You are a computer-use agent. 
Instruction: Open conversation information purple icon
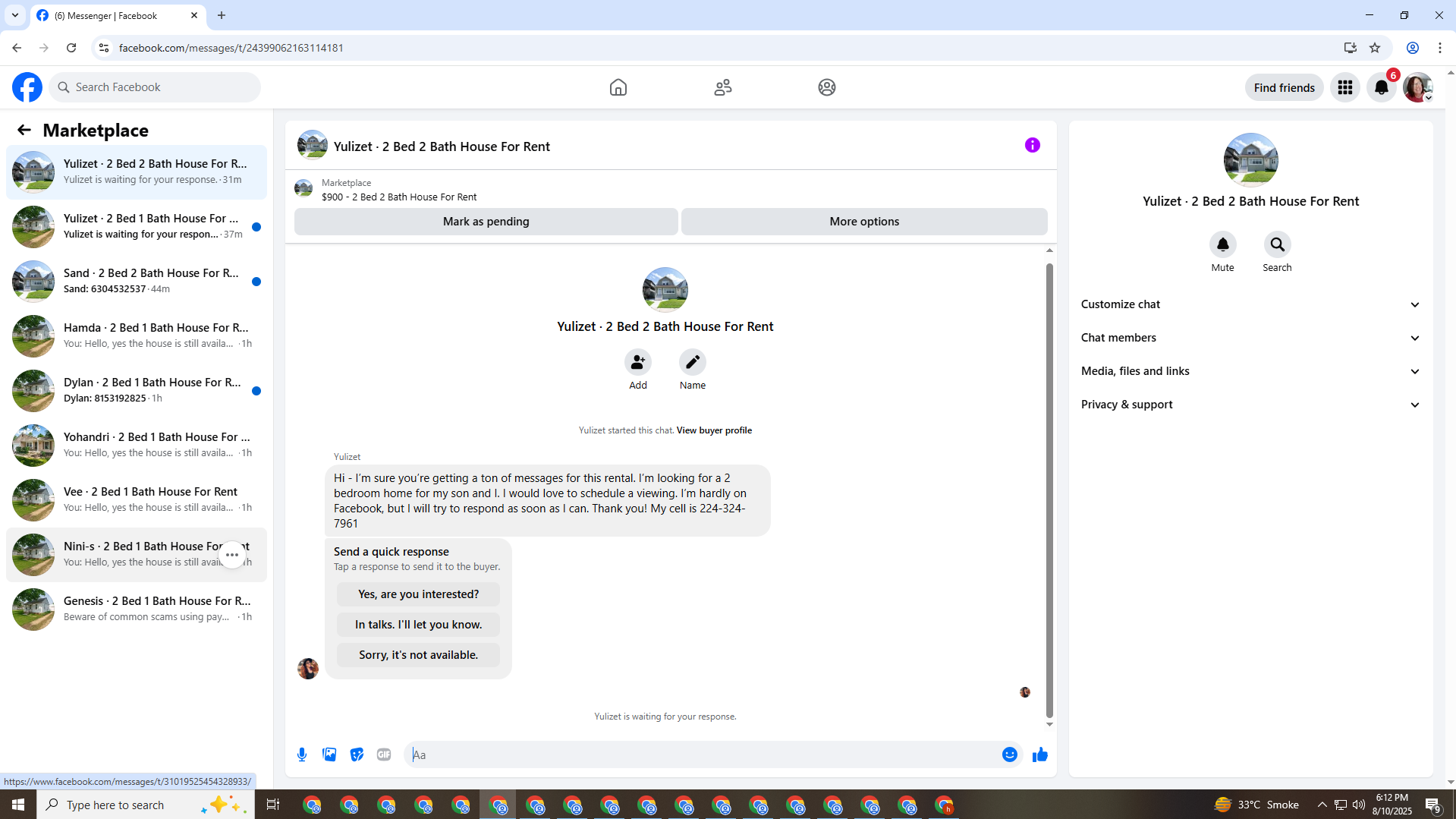point(1033,145)
